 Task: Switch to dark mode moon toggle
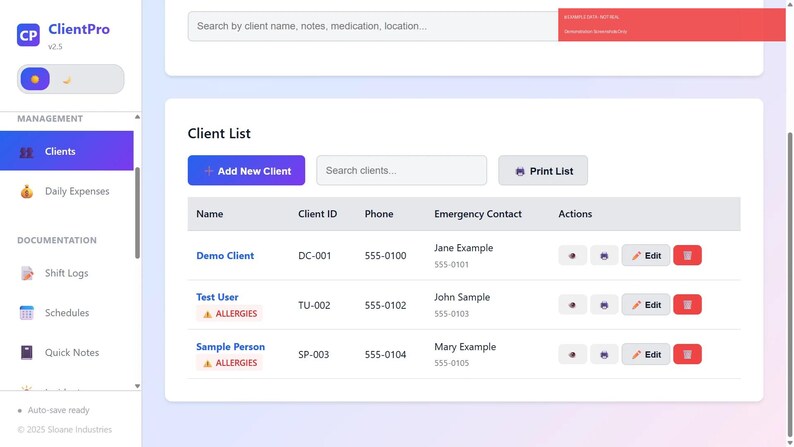click(x=66, y=79)
